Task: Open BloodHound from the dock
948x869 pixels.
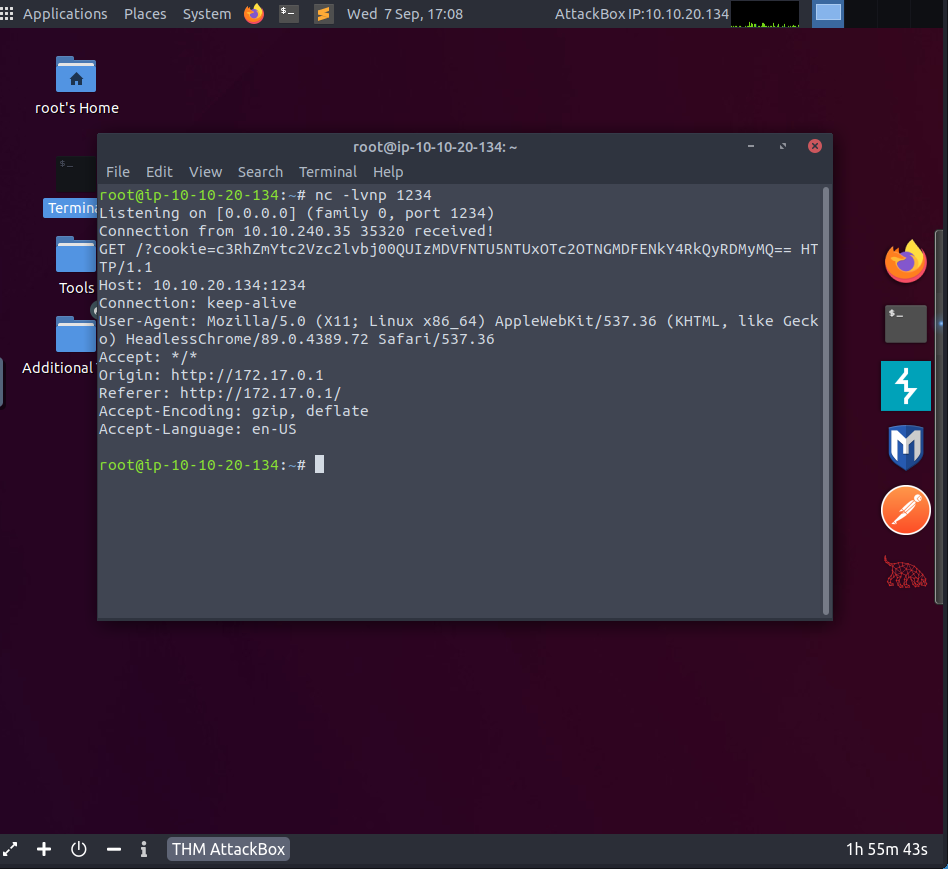Action: pos(905,572)
